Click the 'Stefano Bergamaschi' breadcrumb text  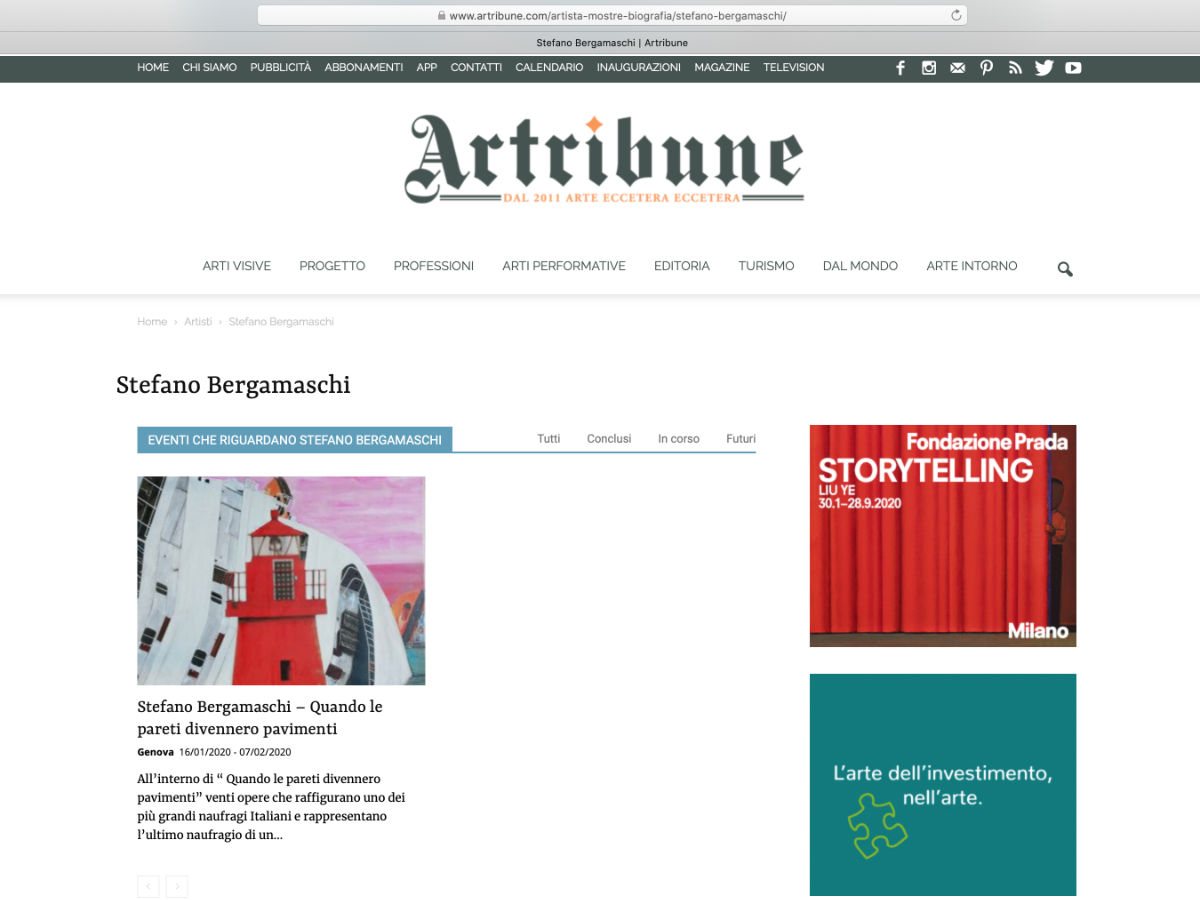pos(281,322)
